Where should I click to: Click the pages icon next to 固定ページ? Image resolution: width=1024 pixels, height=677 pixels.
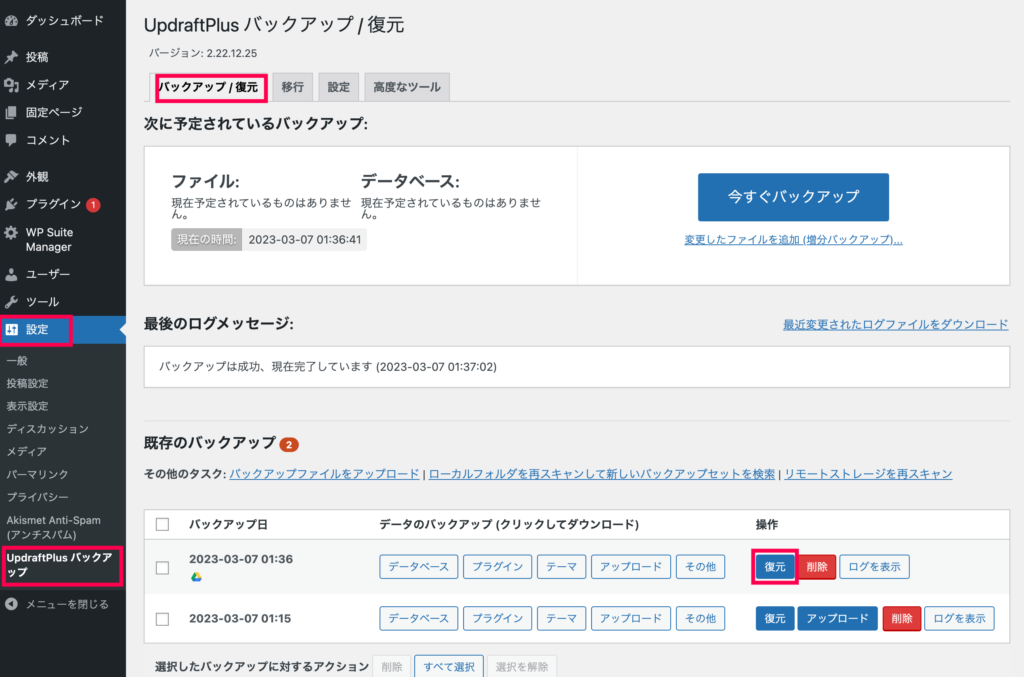click(11, 112)
